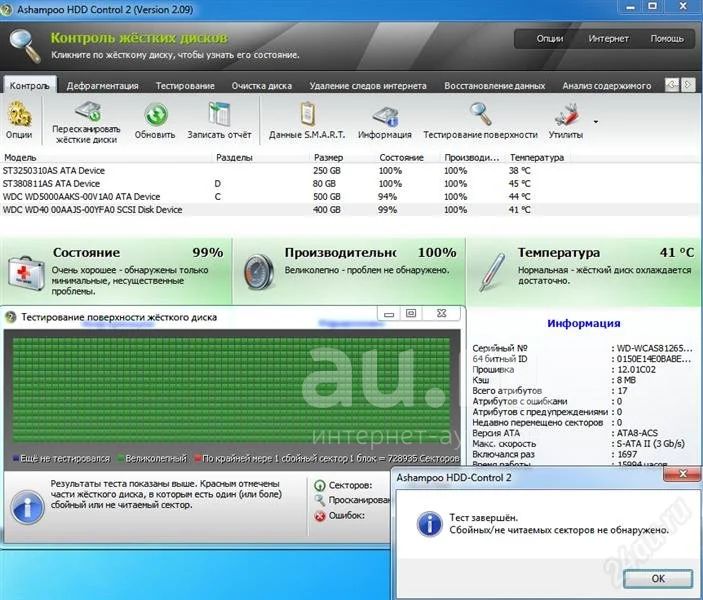Maximize the surface test window
This screenshot has height=600, width=703.
411,313
